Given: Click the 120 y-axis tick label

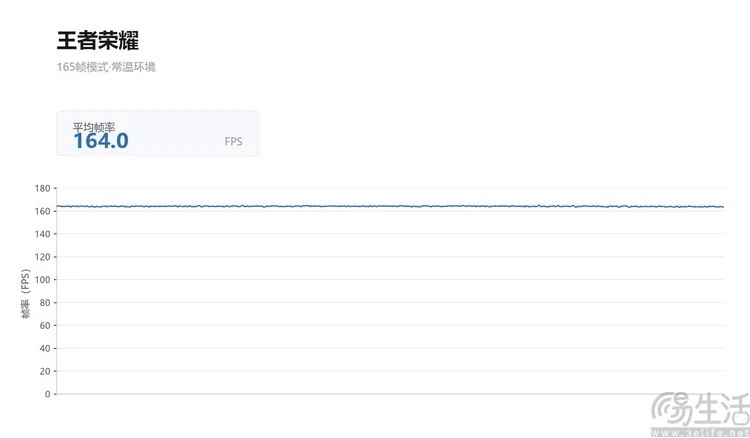Looking at the screenshot, I should pos(42,257).
